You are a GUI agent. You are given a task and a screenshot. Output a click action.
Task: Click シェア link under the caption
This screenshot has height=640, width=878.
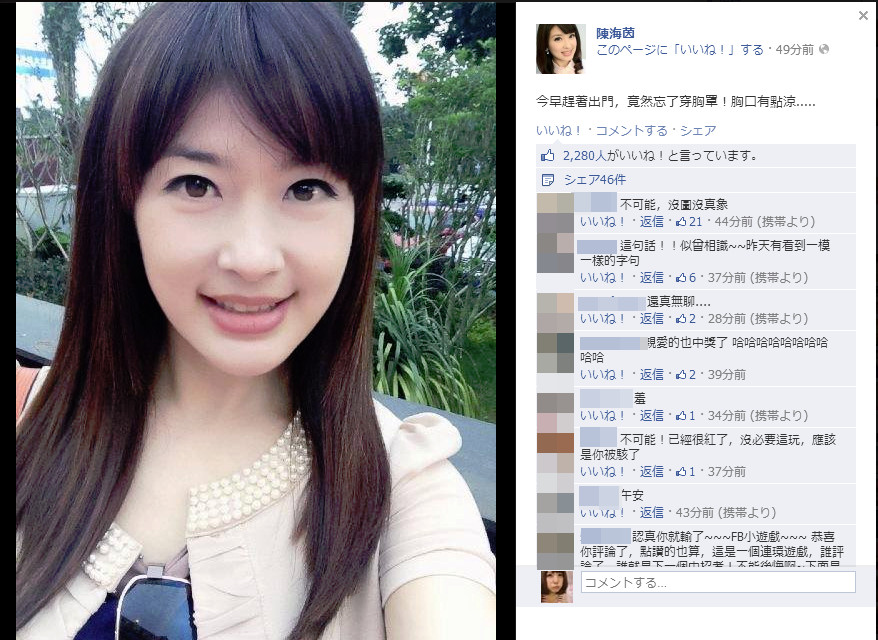click(698, 131)
